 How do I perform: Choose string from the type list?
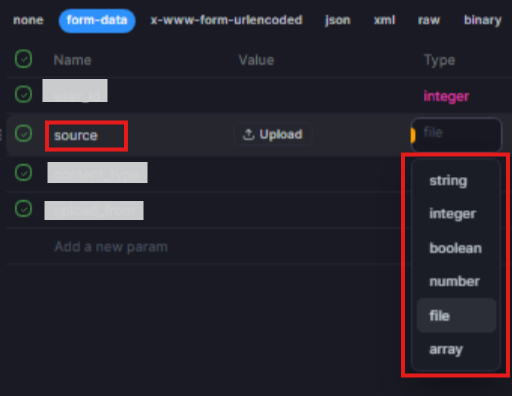coord(456,181)
